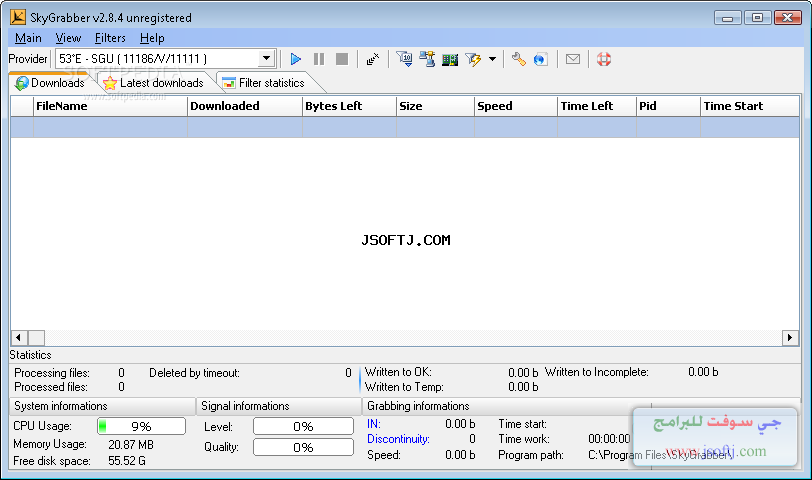This screenshot has height=480, width=812.
Task: Open settings with the wrench icon
Action: (x=518, y=59)
